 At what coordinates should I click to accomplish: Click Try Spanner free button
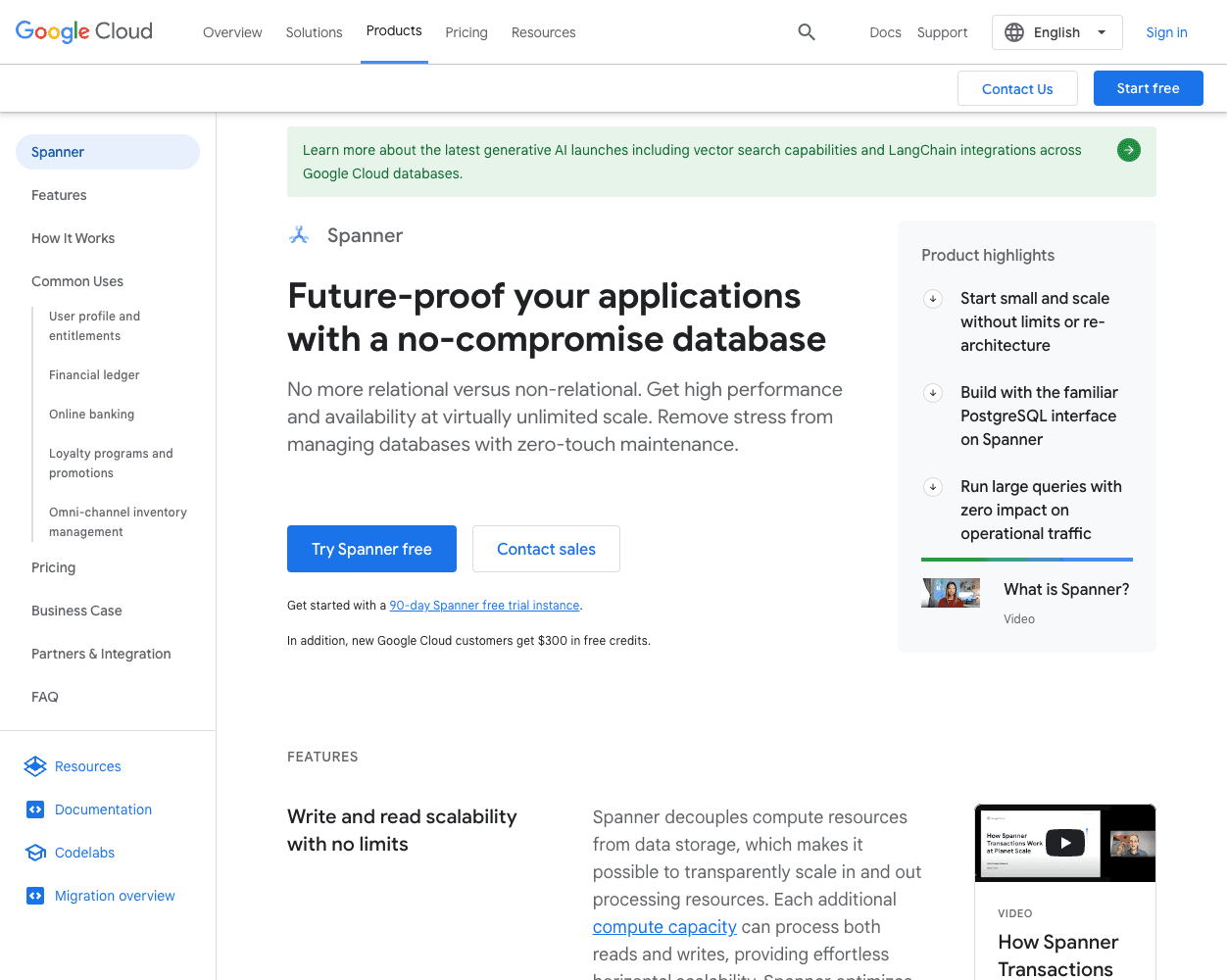click(371, 549)
